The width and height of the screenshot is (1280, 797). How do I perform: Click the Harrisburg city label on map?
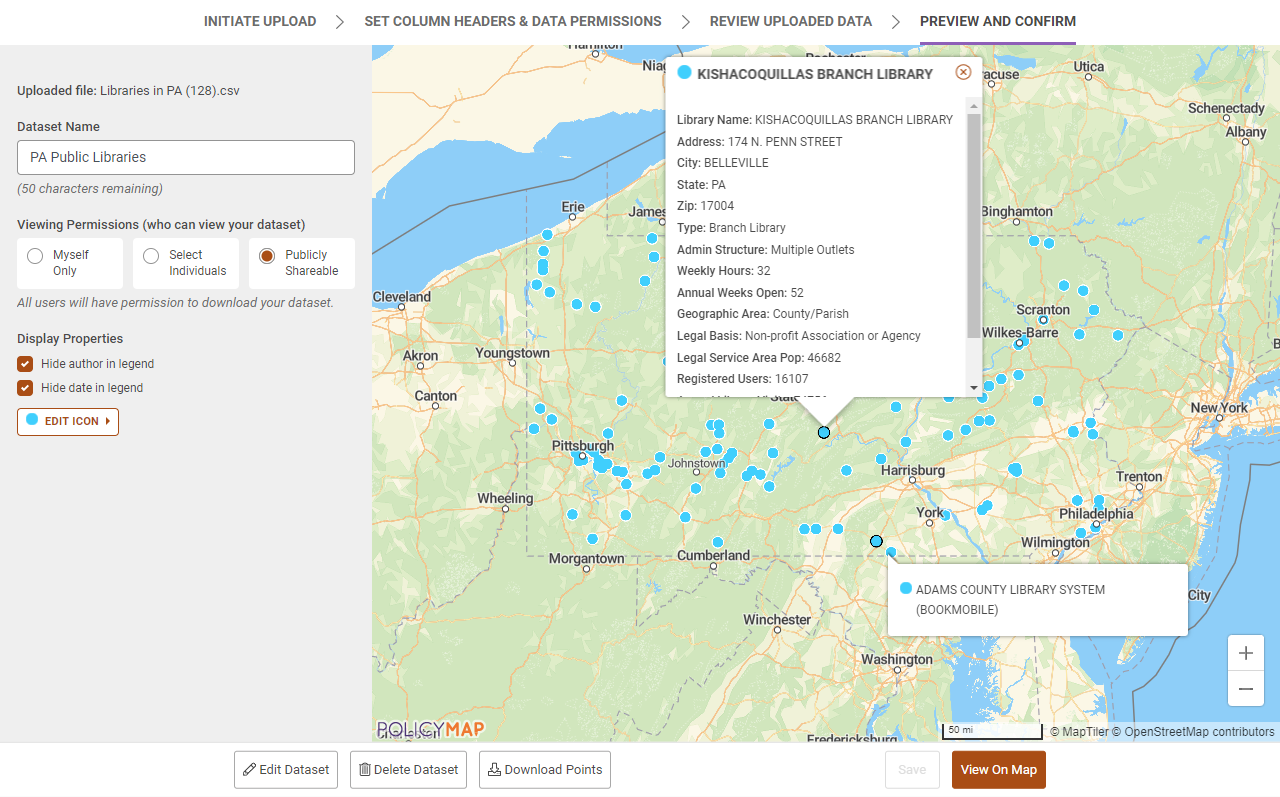(x=912, y=470)
